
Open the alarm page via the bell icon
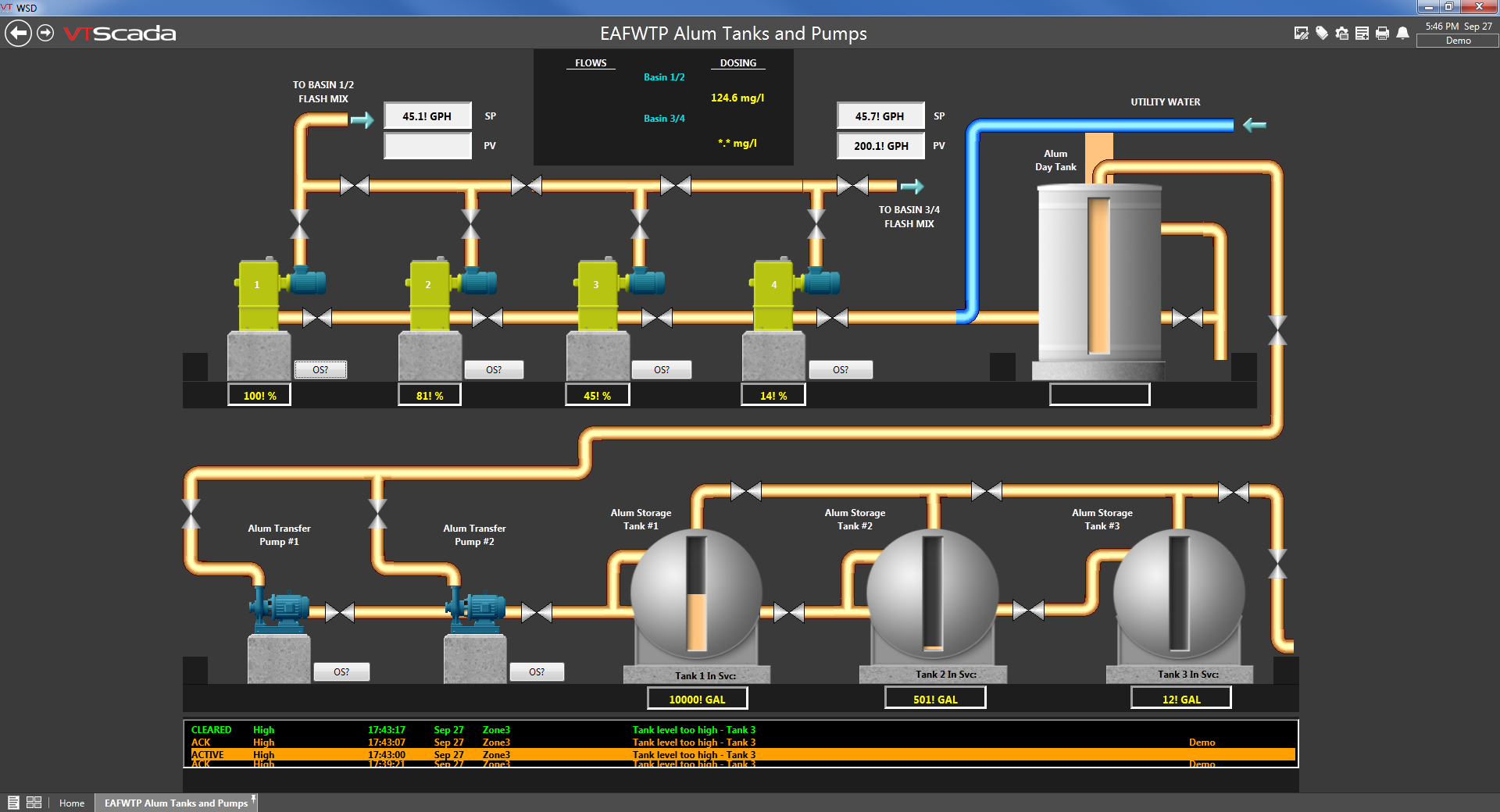[1403, 34]
